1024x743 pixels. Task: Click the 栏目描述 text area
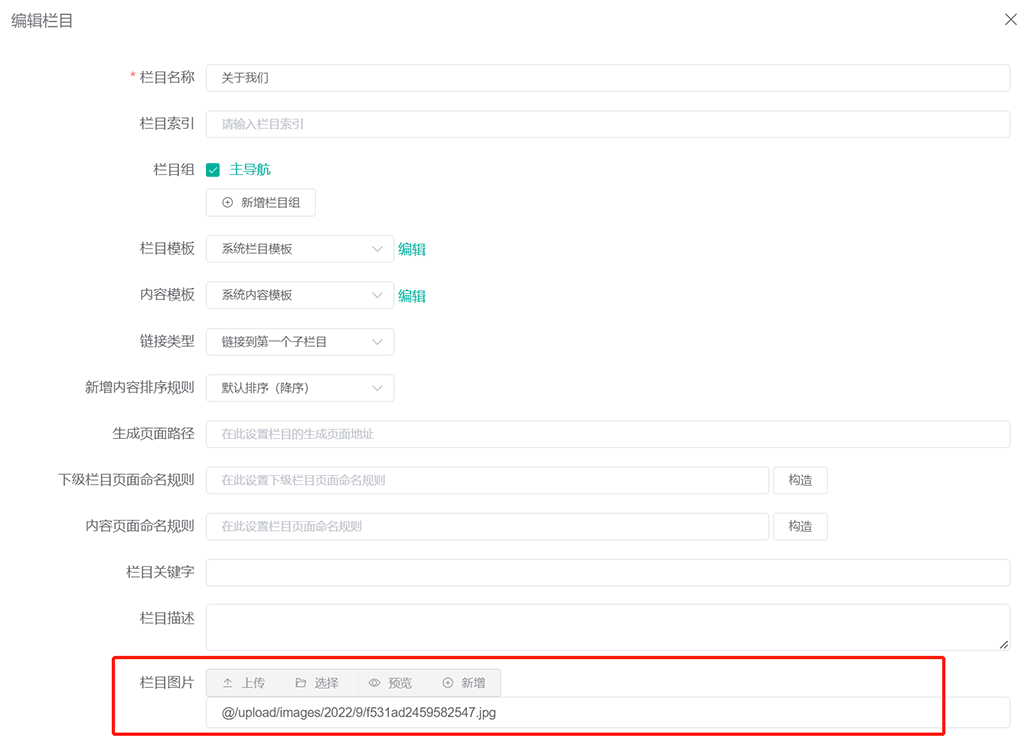click(x=607, y=627)
